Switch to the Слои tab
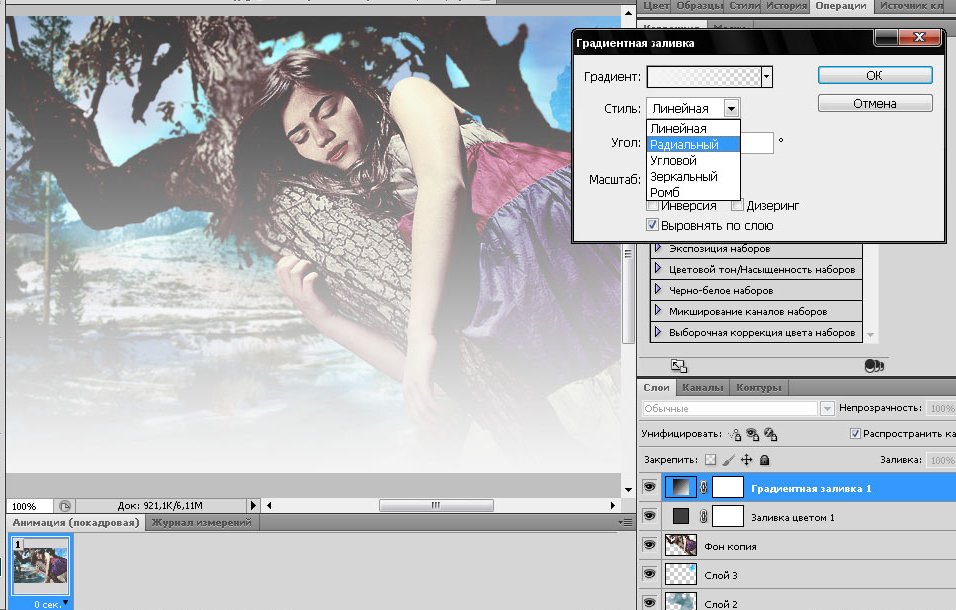Image resolution: width=956 pixels, height=610 pixels. [656, 387]
